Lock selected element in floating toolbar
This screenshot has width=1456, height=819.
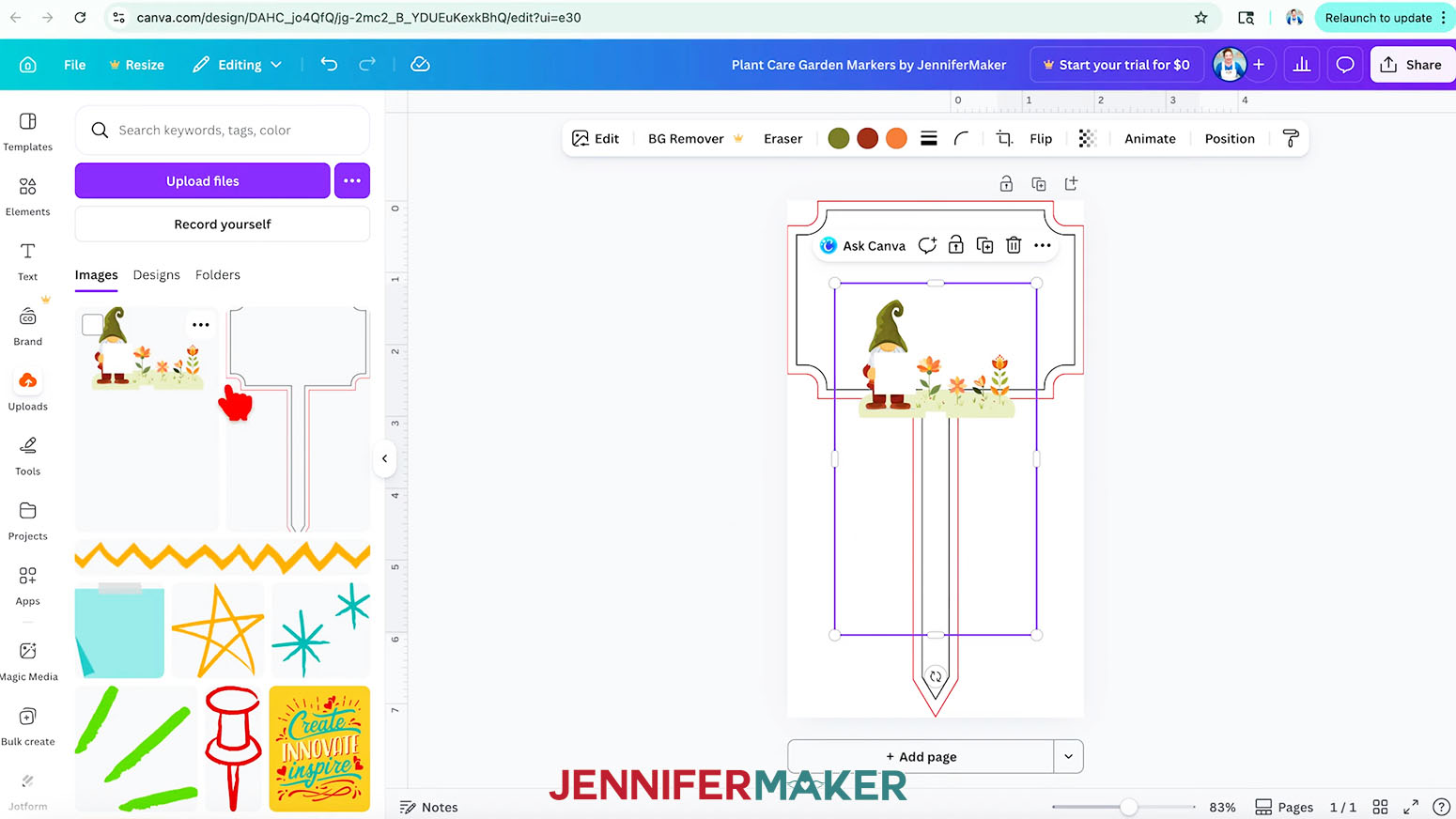tap(955, 245)
